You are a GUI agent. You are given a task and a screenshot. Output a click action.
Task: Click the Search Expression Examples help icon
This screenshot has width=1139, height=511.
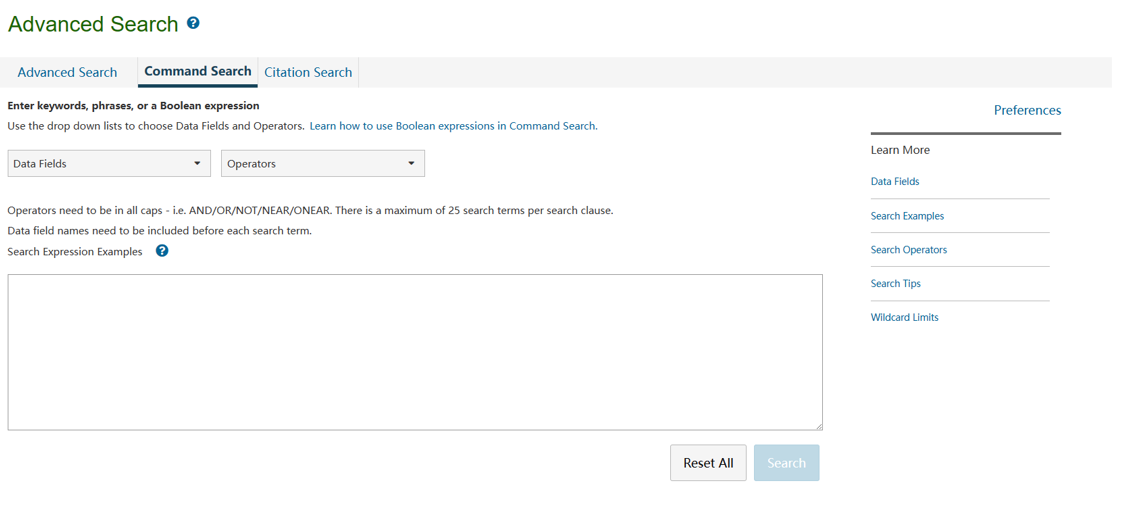[x=162, y=251]
